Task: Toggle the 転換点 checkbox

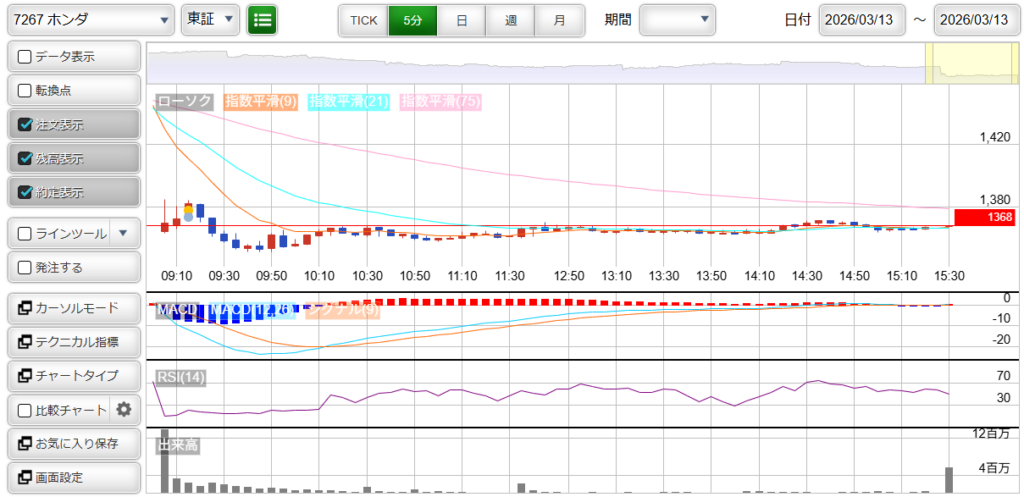Action: point(25,90)
